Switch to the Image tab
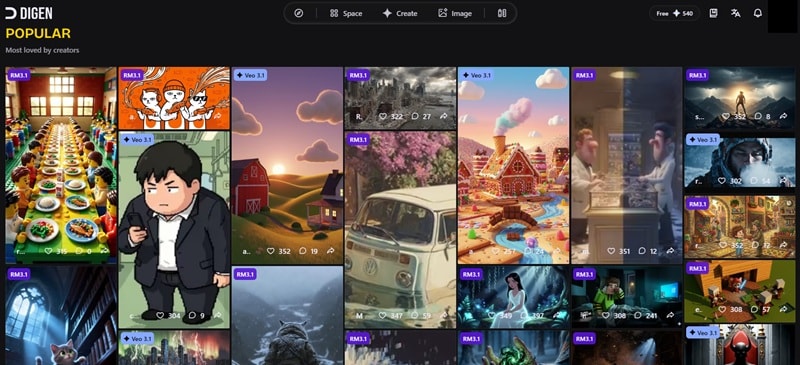 [455, 13]
